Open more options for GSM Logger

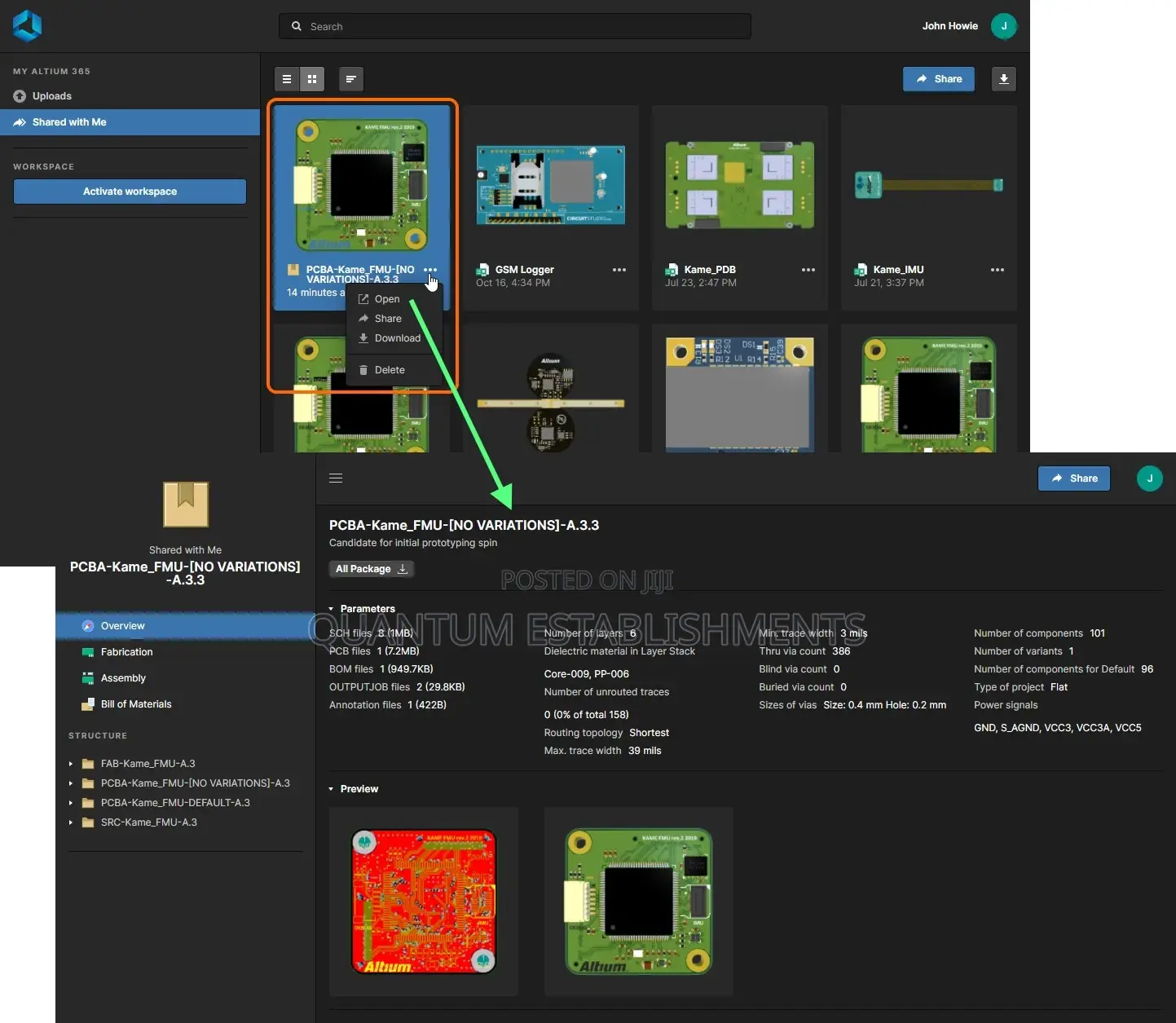coord(619,270)
